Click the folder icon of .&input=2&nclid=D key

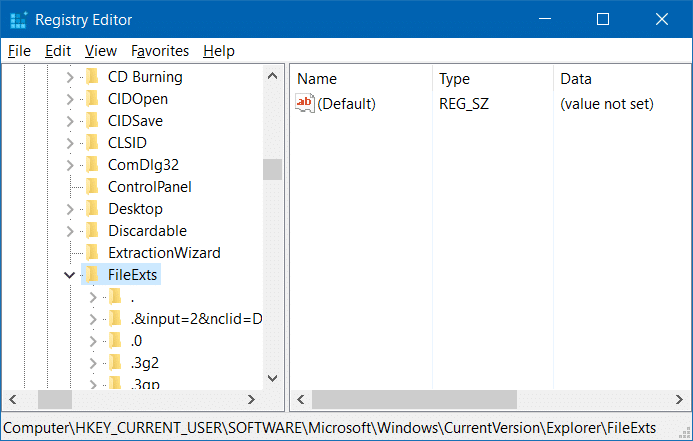pyautogui.click(x=115, y=319)
